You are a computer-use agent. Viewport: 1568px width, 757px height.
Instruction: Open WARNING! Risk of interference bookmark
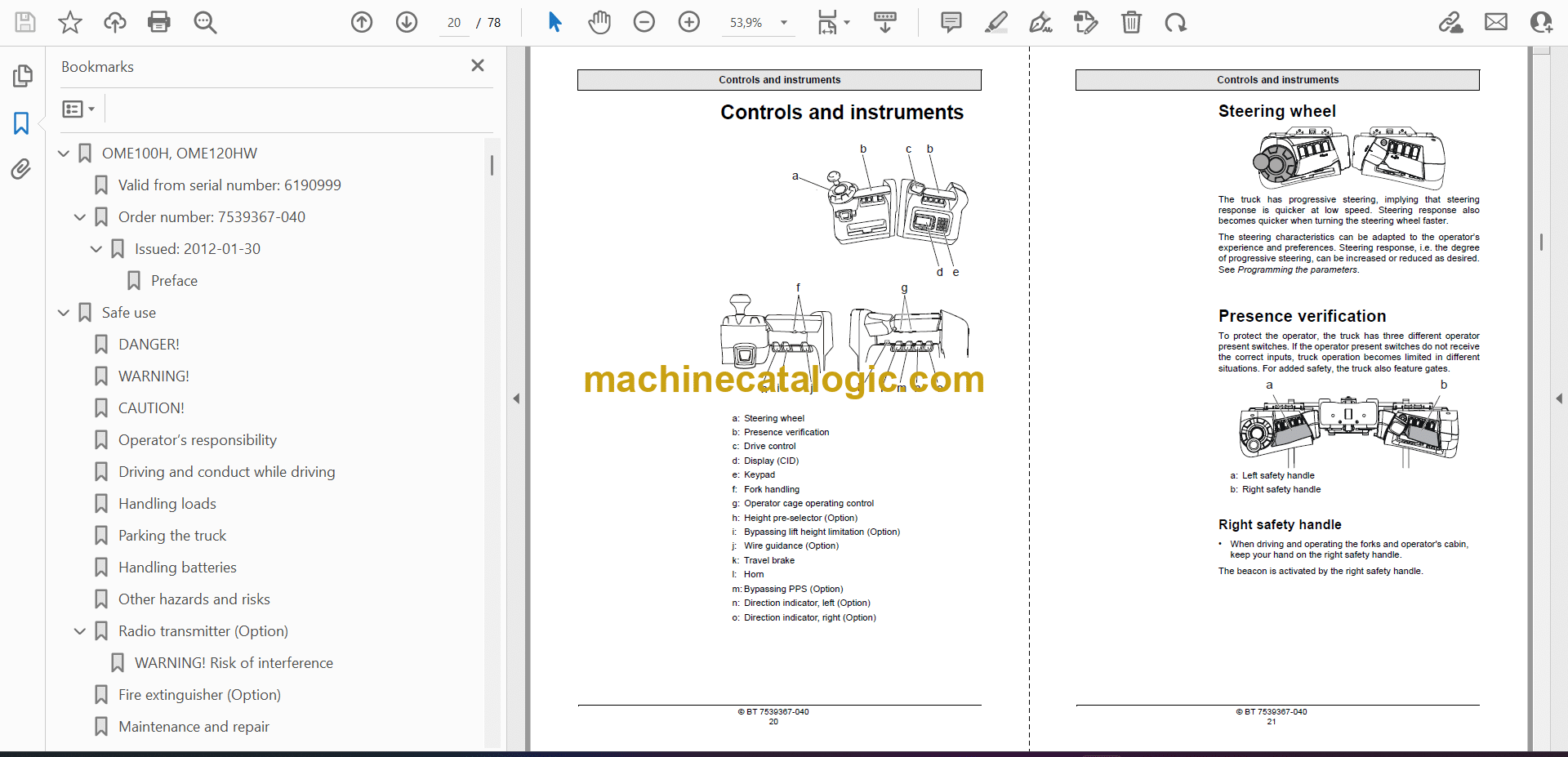tap(234, 663)
